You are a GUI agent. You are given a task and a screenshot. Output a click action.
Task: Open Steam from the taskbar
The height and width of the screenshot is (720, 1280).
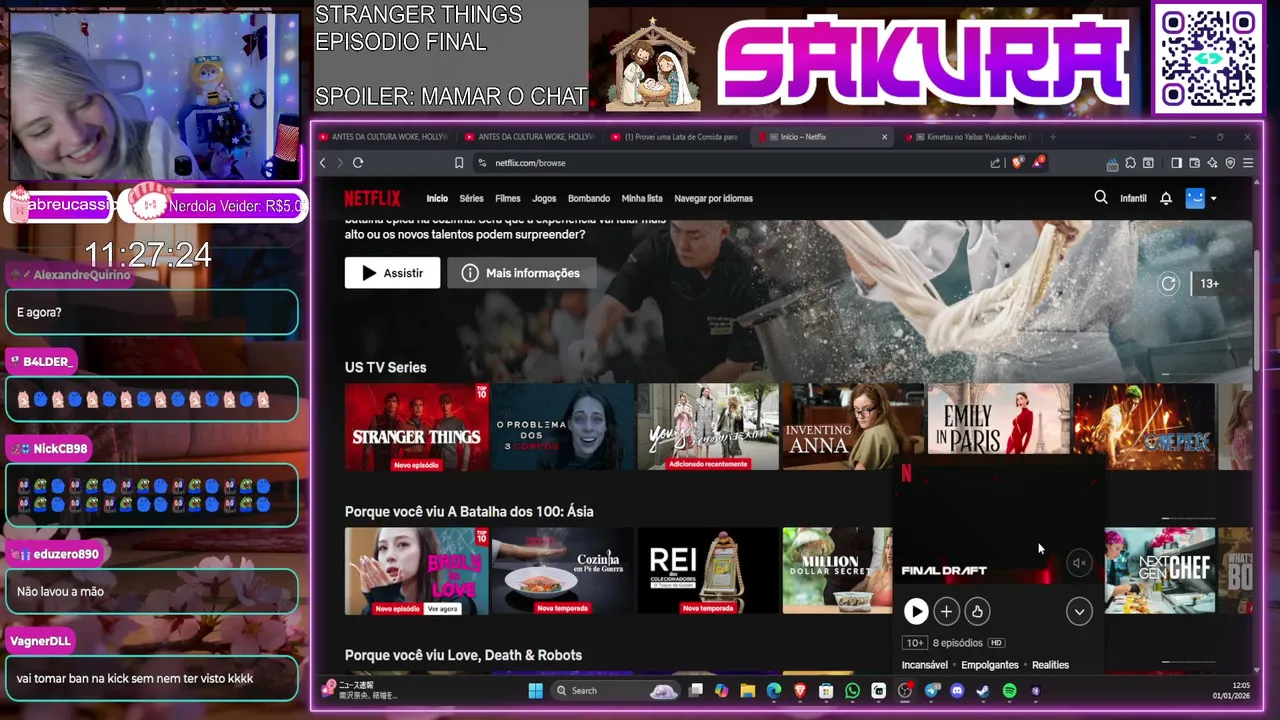[x=983, y=691]
